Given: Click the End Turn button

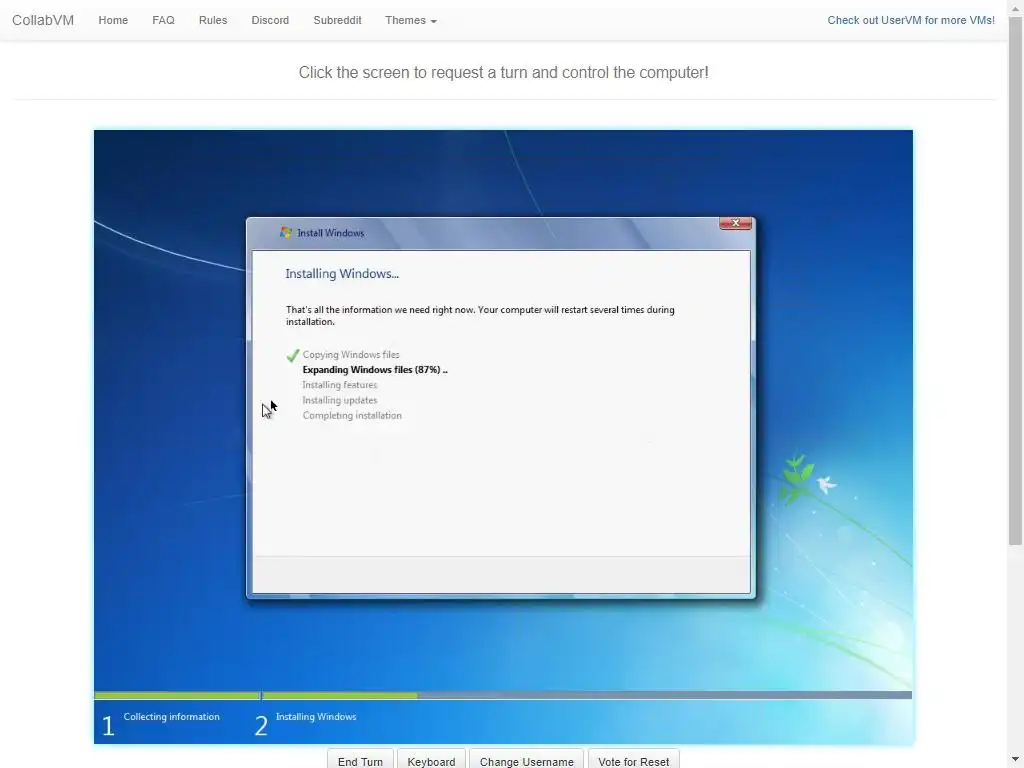Looking at the screenshot, I should 360,760.
